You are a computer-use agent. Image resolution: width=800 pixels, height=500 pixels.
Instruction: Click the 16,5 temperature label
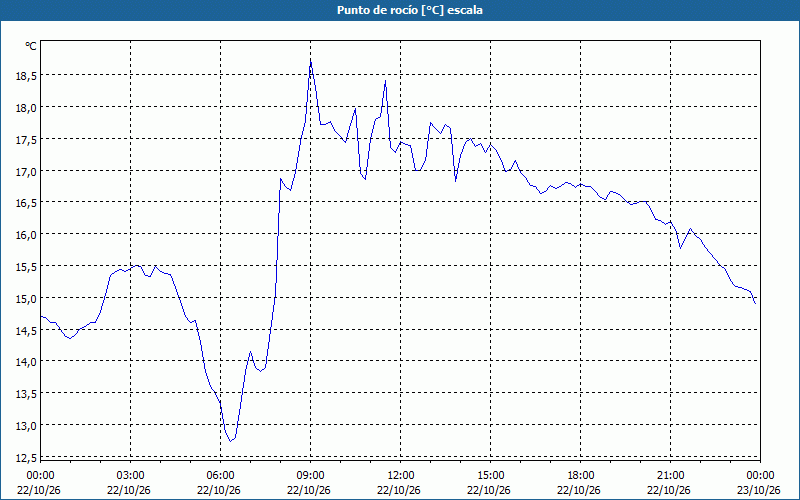point(26,203)
